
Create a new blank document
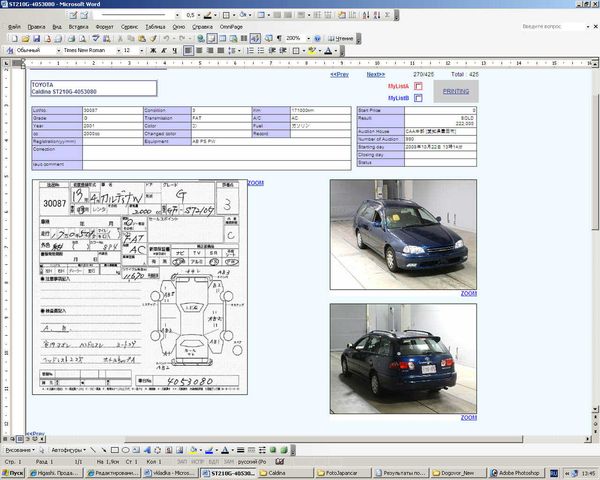(15, 39)
